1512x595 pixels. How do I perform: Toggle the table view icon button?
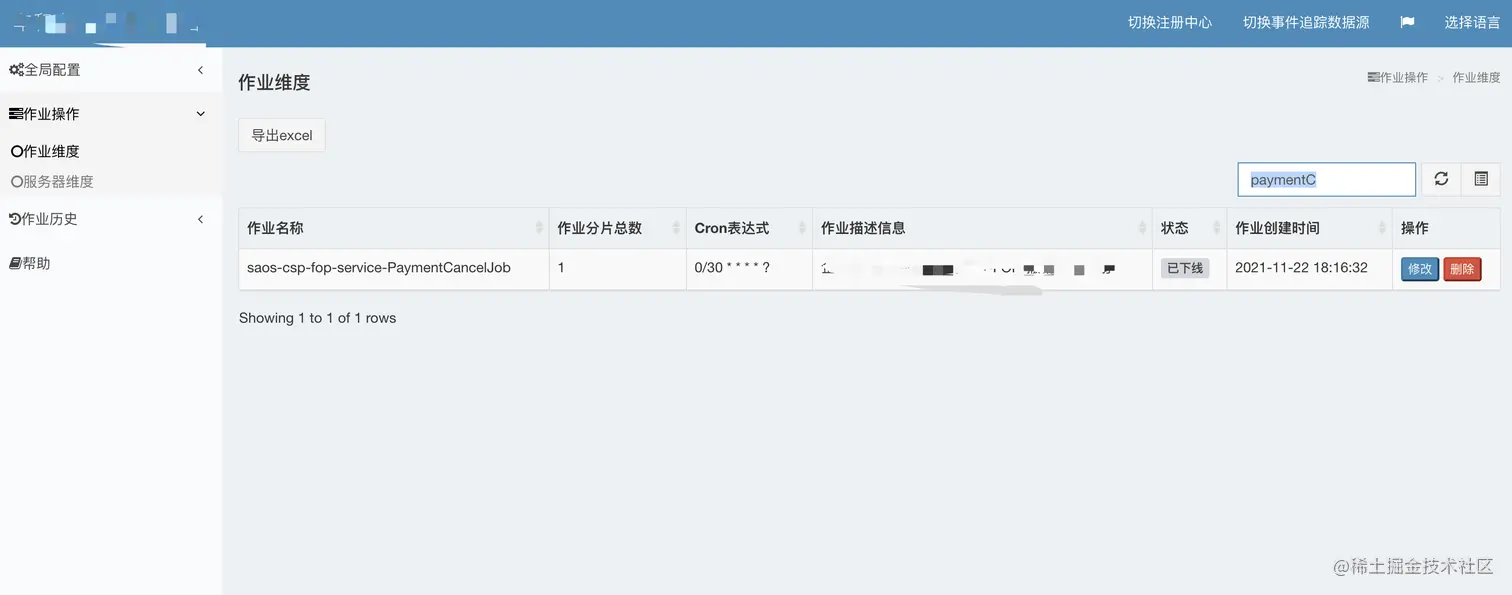point(1481,179)
